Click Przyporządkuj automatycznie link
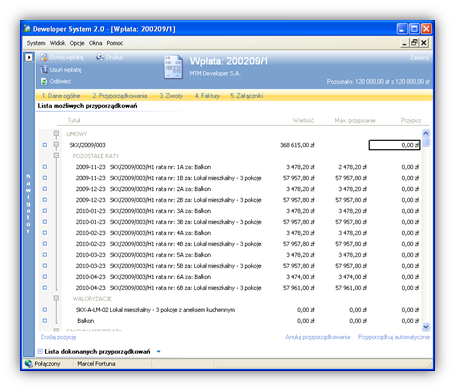This screenshot has width=455, height=391. click(x=394, y=337)
